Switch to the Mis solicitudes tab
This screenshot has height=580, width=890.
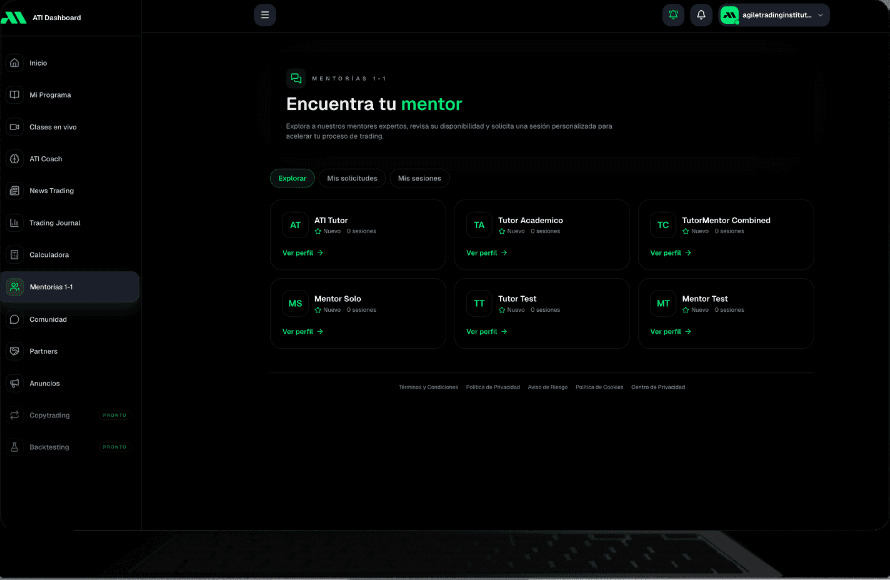352,178
